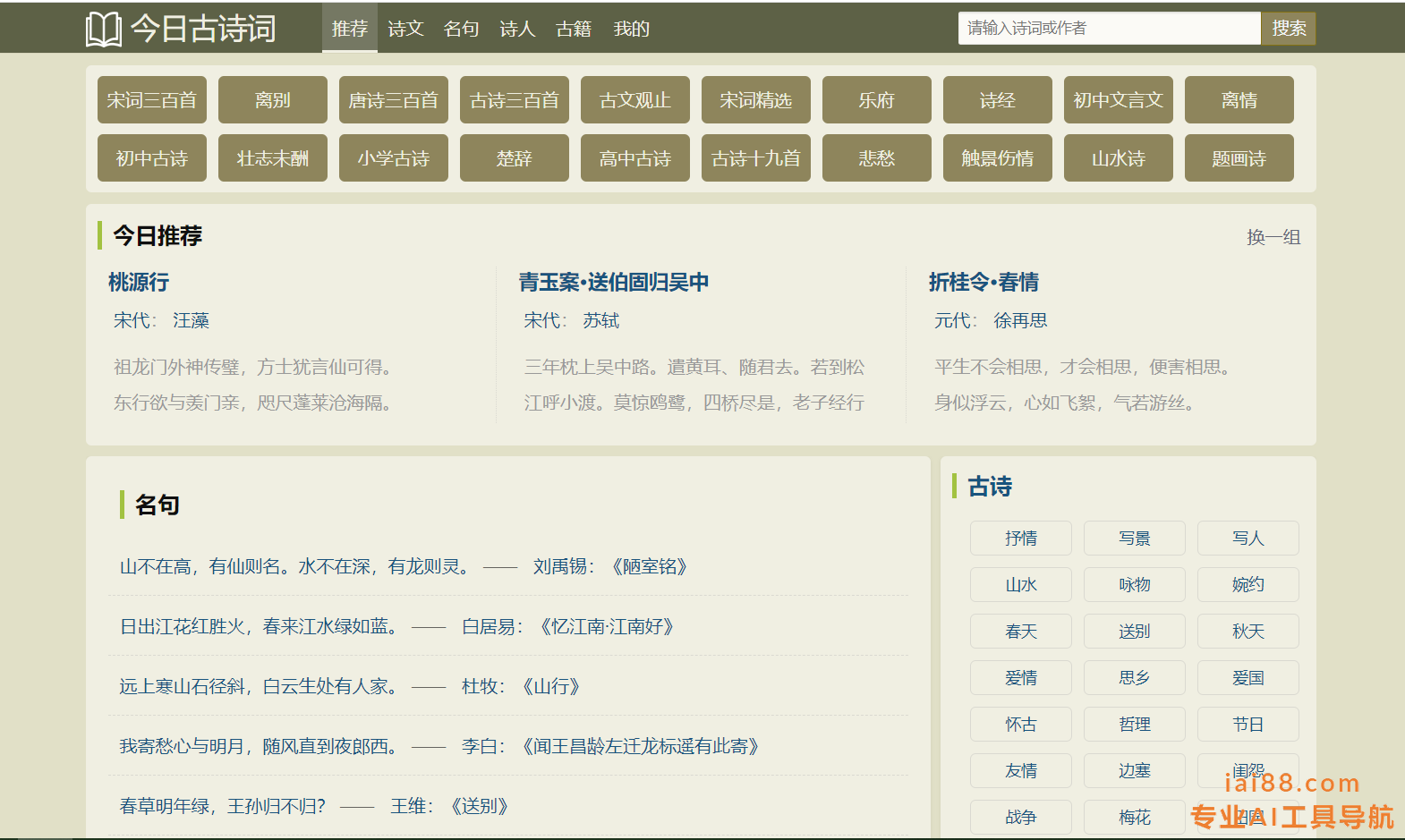This screenshot has height=840, width=1405.
Task: Select the 爱情 poetry tag
Action: pyautogui.click(x=1021, y=677)
